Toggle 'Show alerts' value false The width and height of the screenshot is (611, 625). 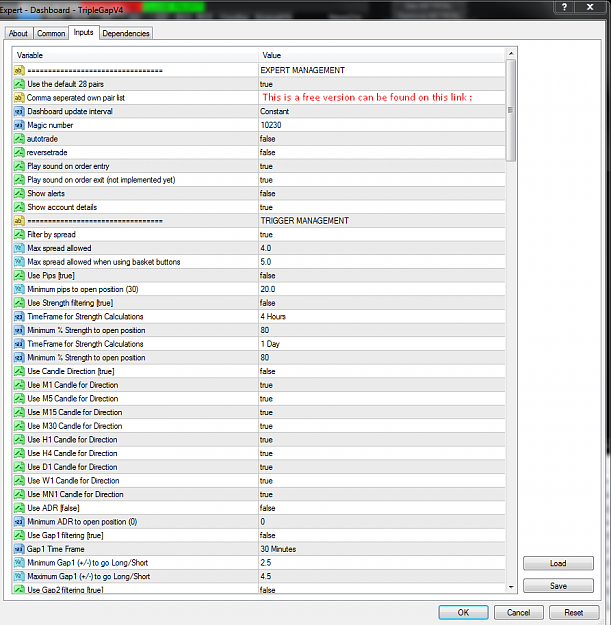tap(382, 193)
